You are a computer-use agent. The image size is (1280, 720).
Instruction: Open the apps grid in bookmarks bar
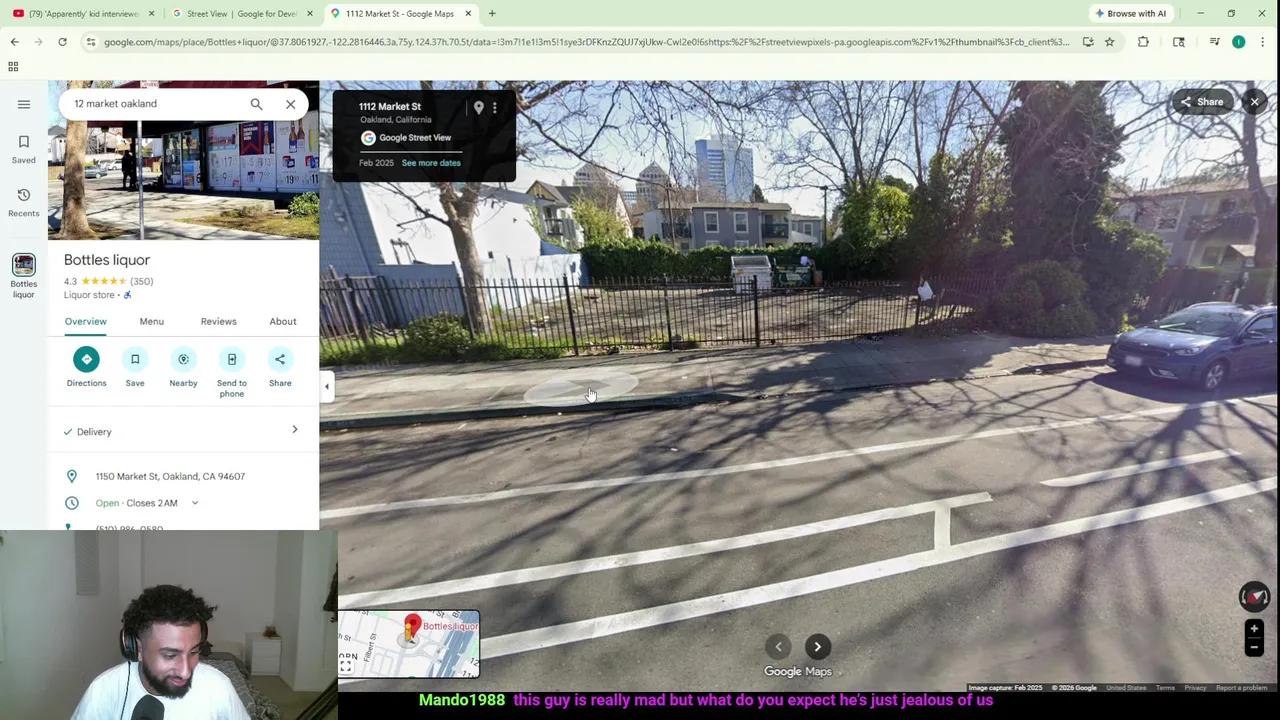tap(13, 67)
